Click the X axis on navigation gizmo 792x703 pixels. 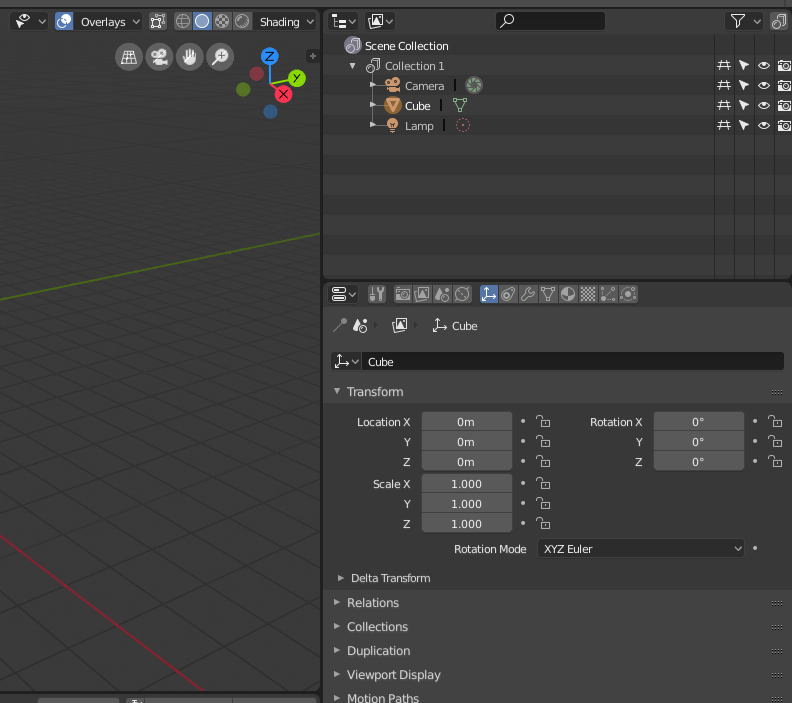tap(283, 94)
